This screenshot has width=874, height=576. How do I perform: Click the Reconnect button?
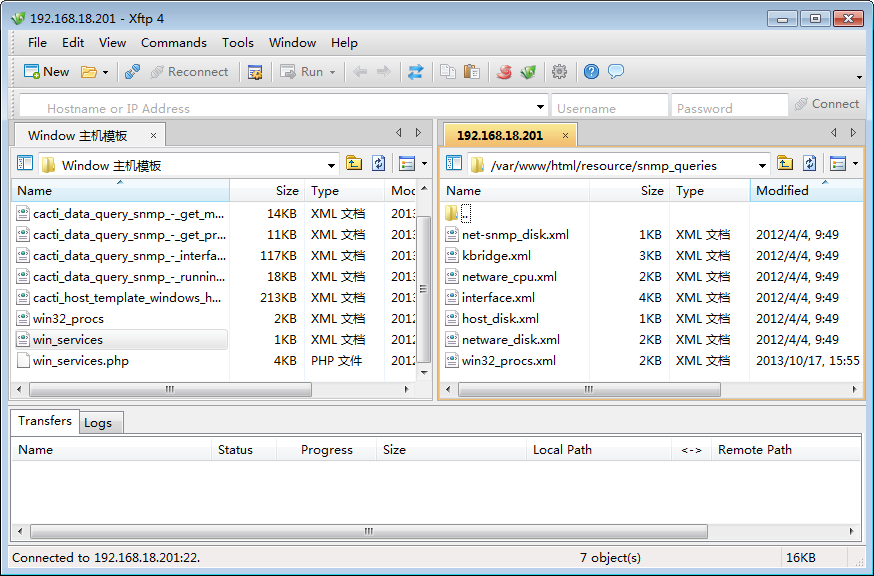tap(190, 72)
